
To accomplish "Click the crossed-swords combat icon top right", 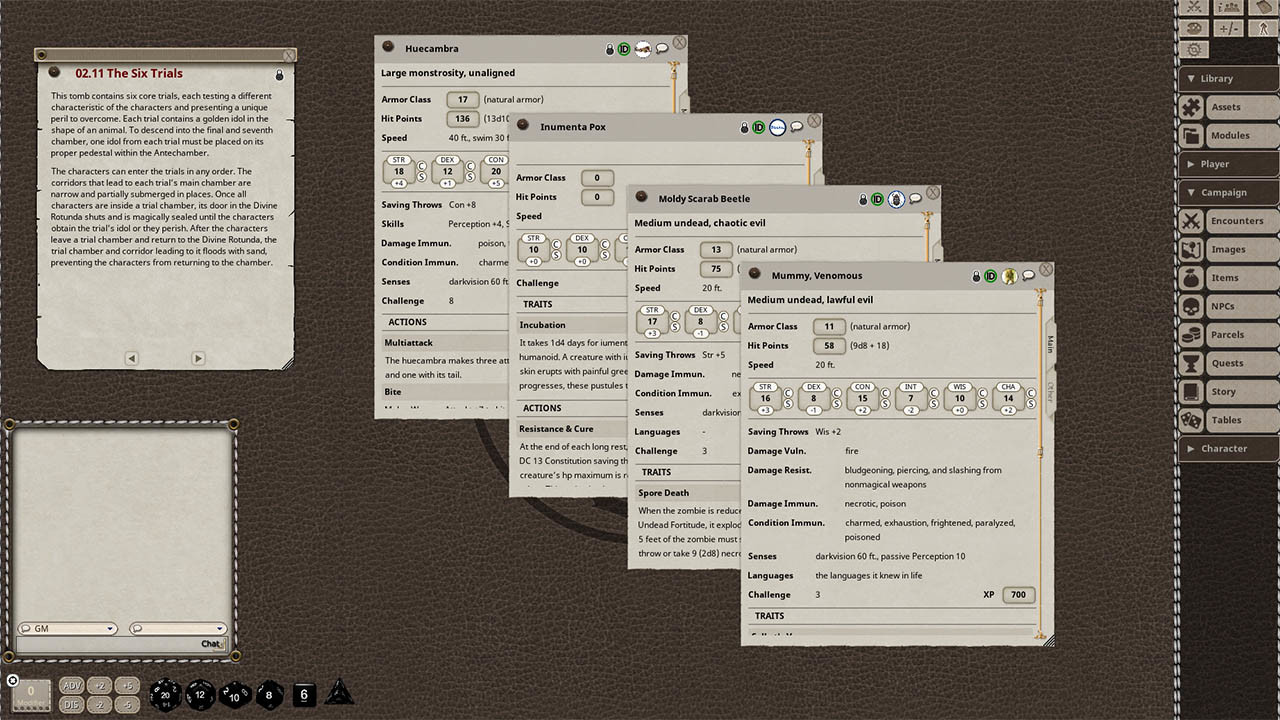I will point(1195,8).
